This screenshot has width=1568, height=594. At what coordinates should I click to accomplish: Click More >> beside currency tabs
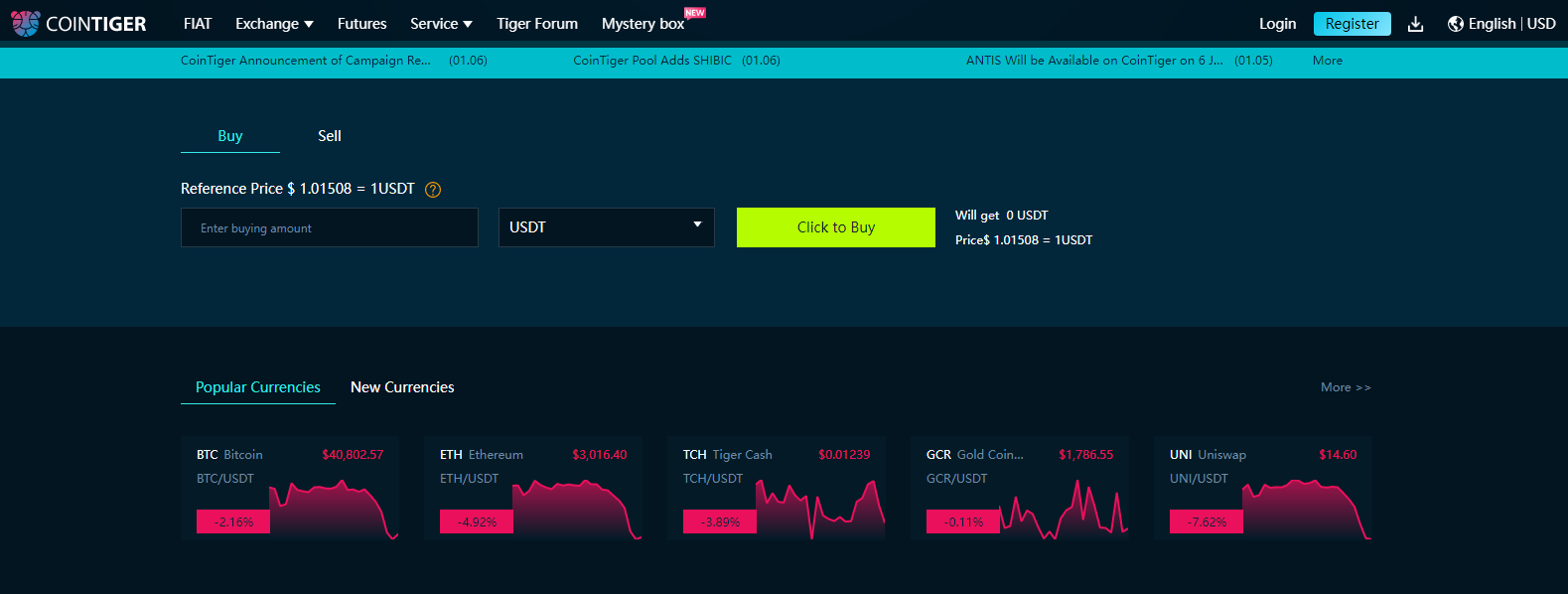tap(1346, 387)
